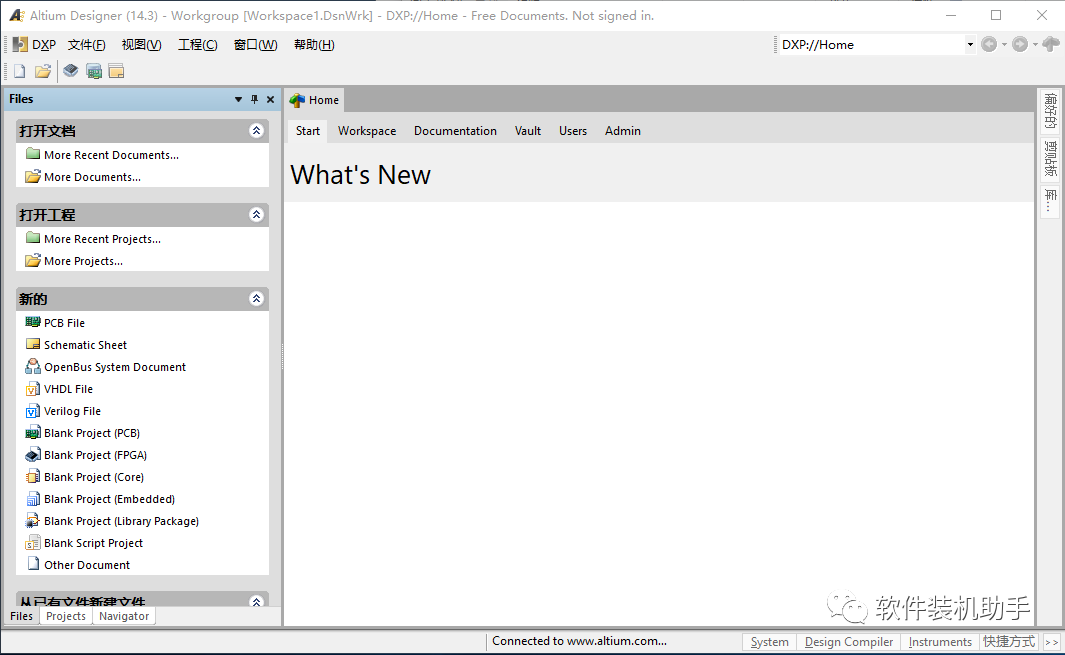The width and height of the screenshot is (1065, 655).
Task: Collapse the 新的 section
Action: click(256, 298)
